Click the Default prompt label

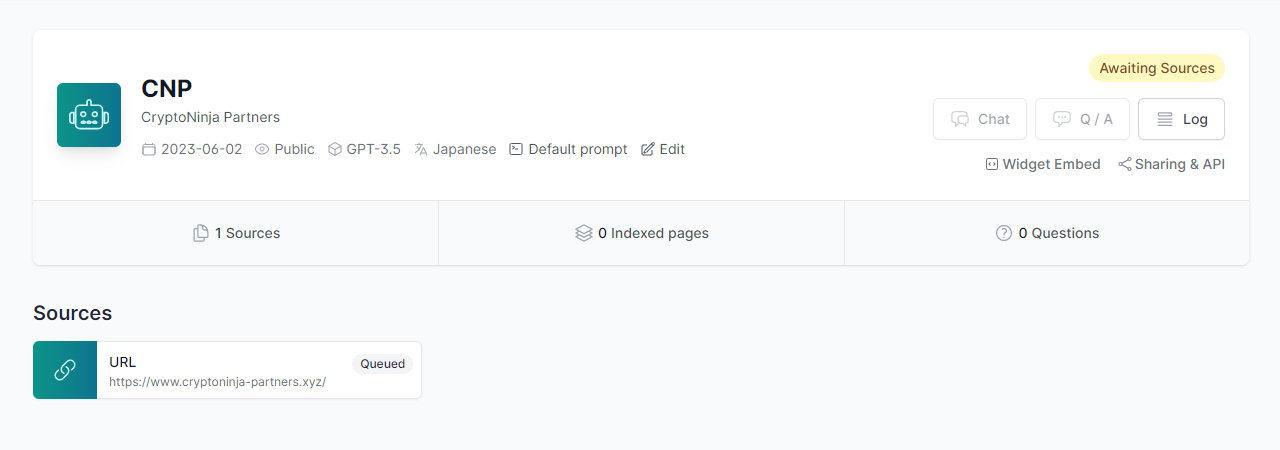coord(578,149)
